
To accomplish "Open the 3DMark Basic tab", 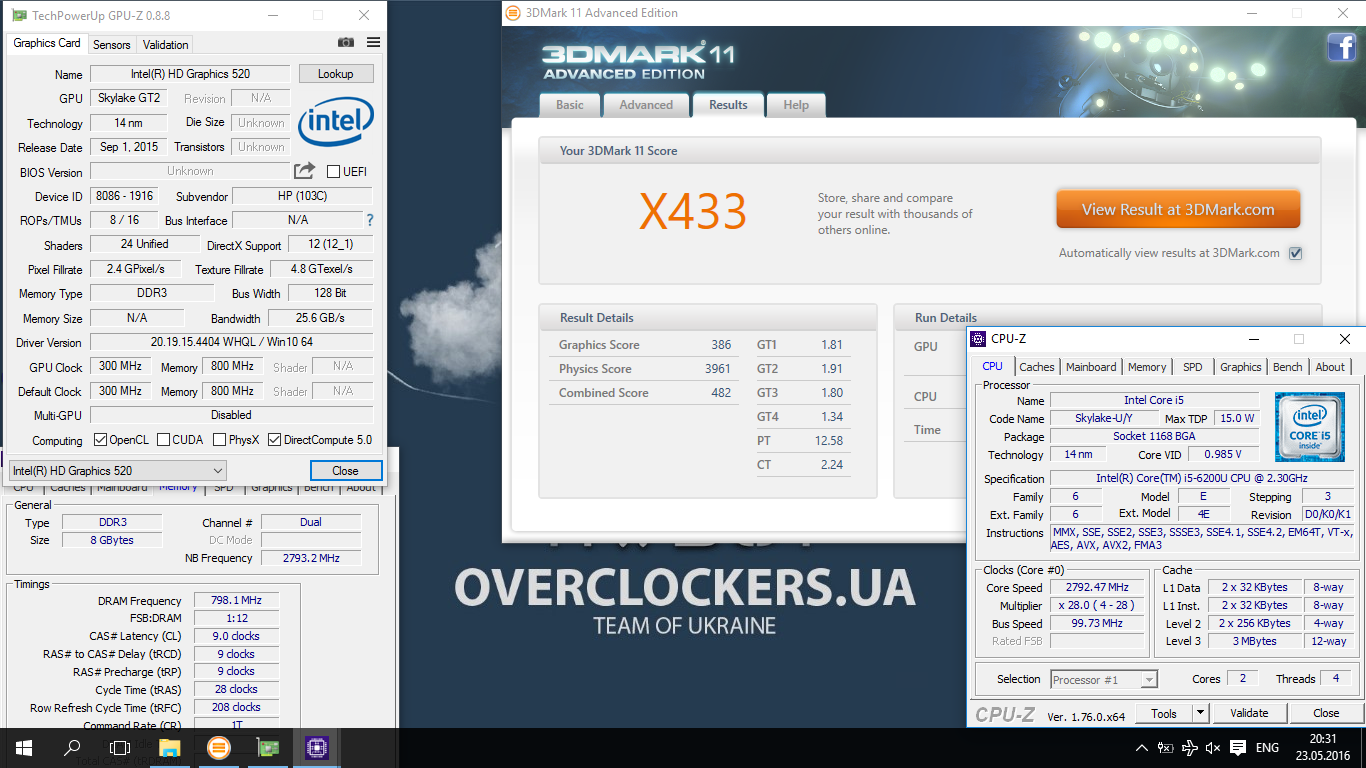I will [570, 105].
